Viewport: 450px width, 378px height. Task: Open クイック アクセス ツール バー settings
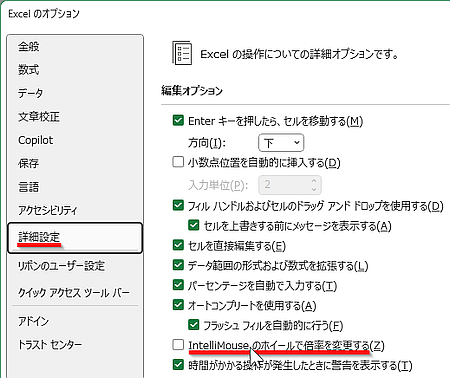pyautogui.click(x=74, y=293)
